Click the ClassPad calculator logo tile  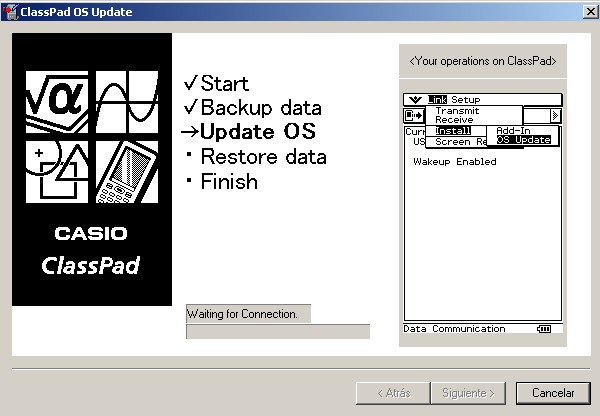pos(127,172)
